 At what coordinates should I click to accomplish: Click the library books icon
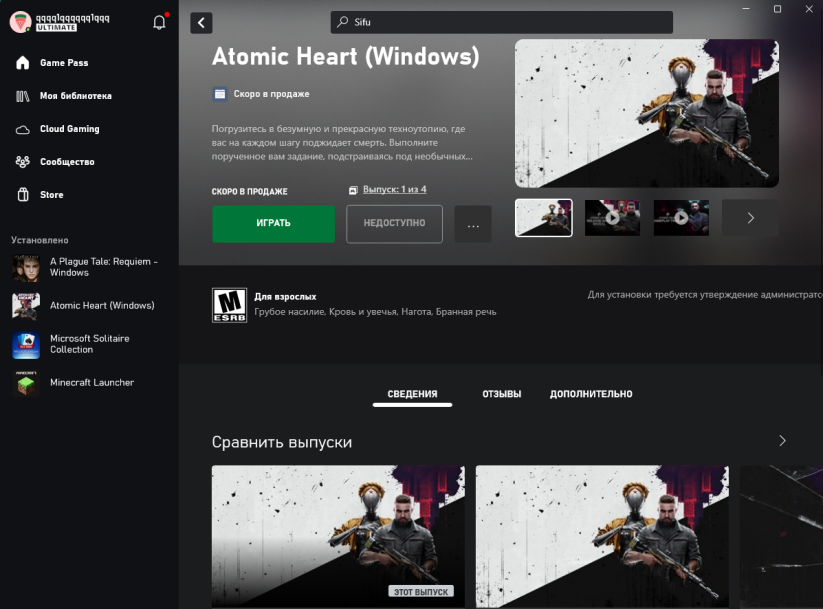(x=23, y=96)
